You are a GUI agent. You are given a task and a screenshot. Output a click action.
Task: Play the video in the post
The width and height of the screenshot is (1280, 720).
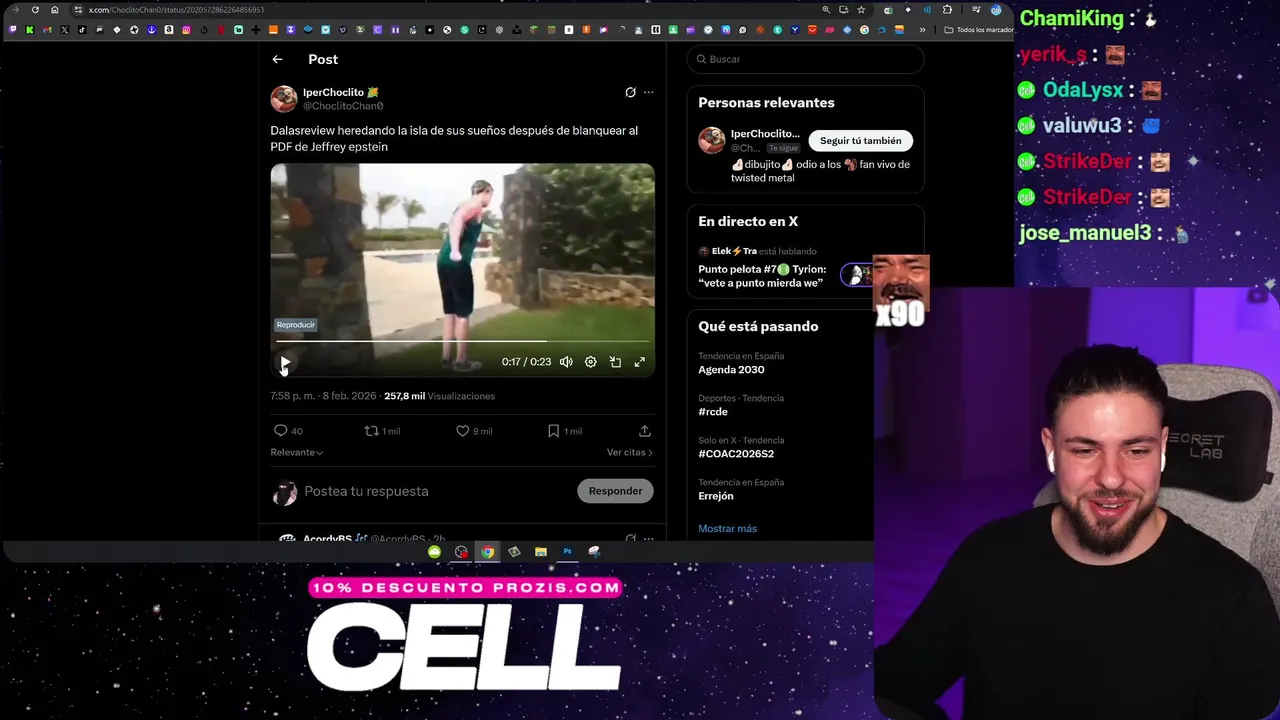point(285,362)
